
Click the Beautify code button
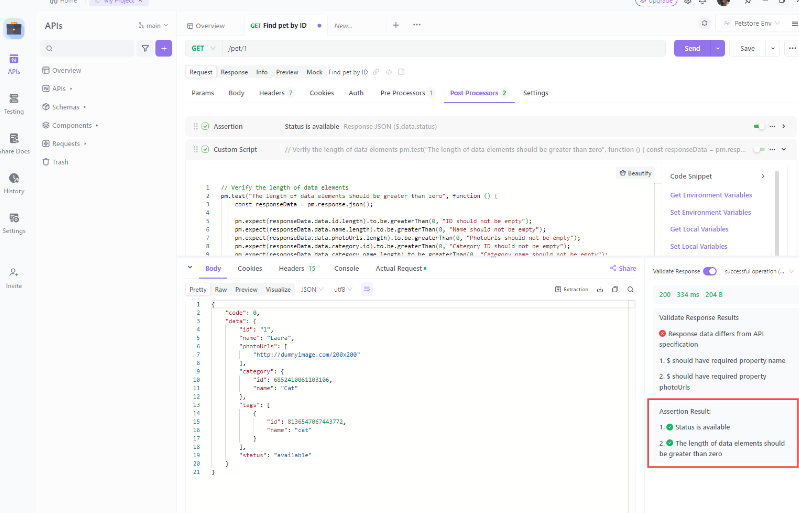[635, 173]
